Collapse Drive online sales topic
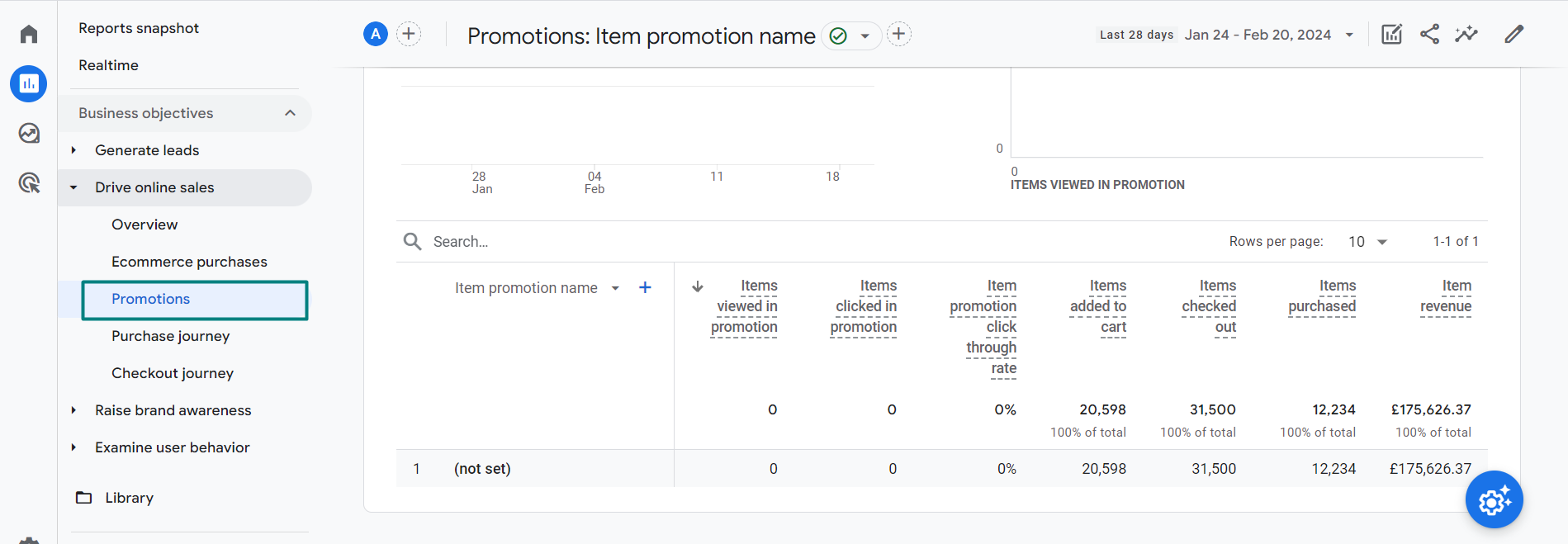 click(x=73, y=187)
